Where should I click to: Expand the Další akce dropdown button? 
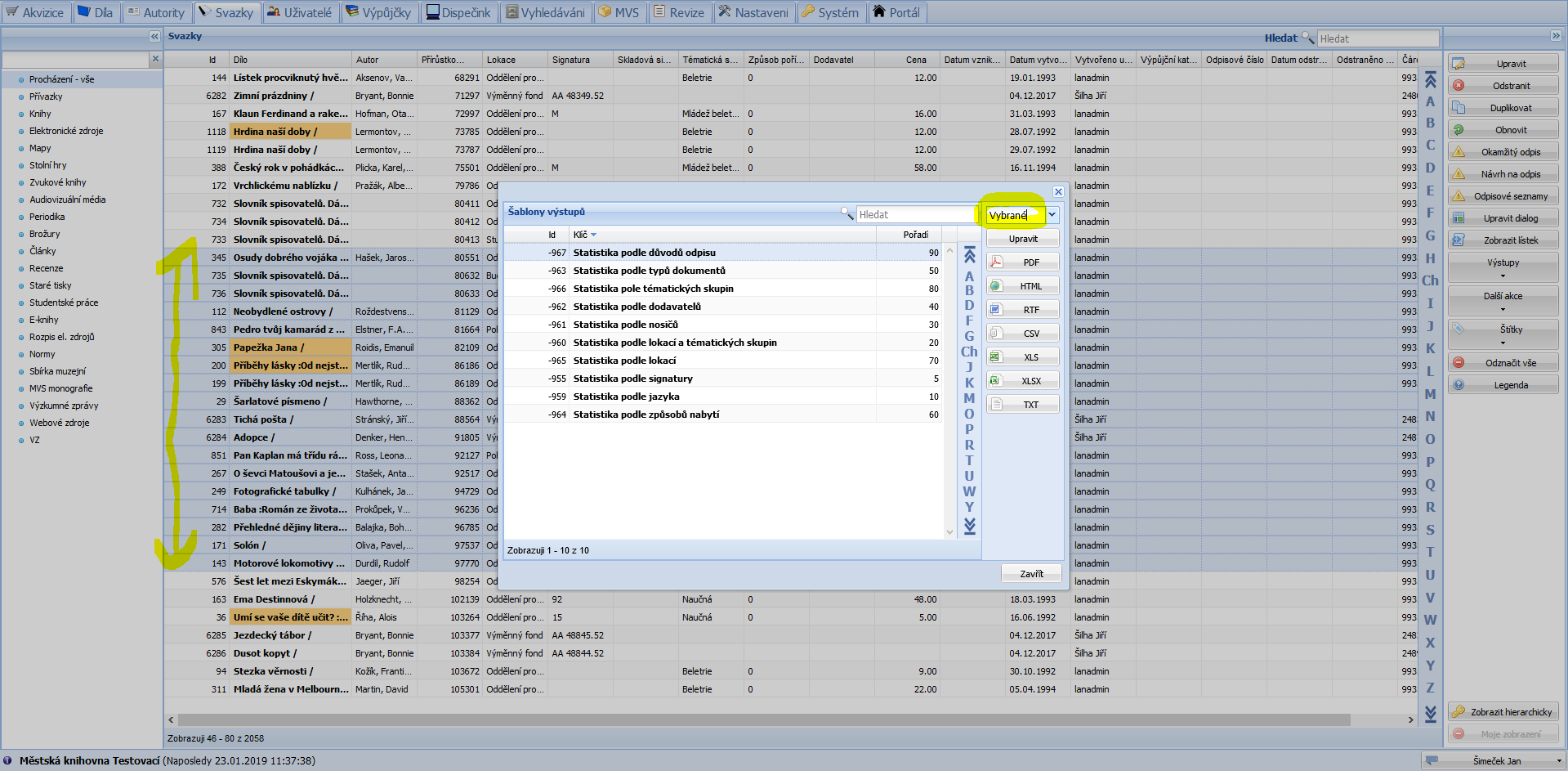point(1503,301)
